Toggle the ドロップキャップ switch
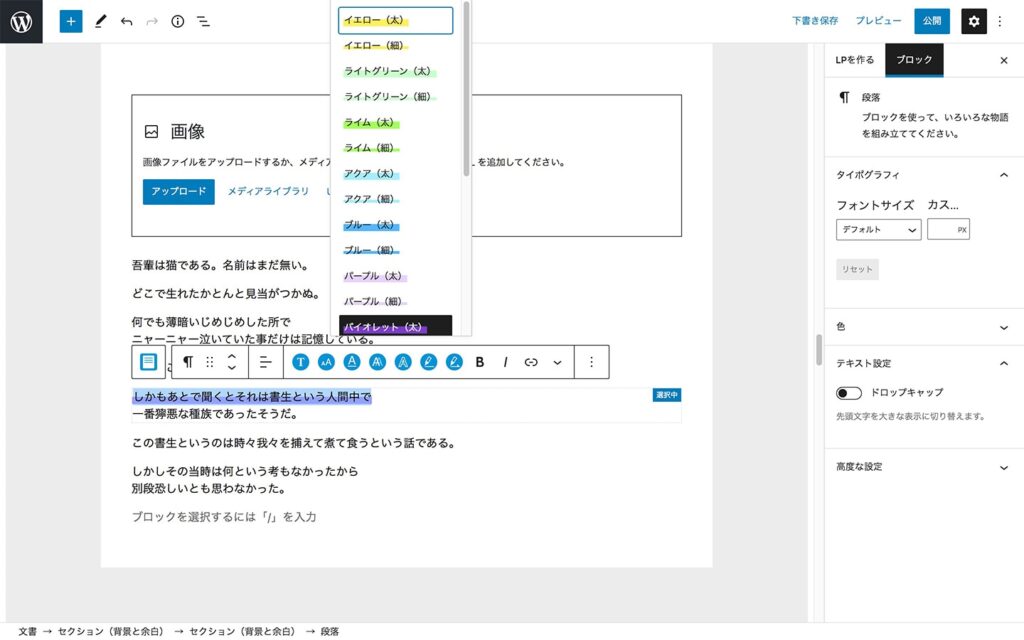The width and height of the screenshot is (1024, 640). 849,393
